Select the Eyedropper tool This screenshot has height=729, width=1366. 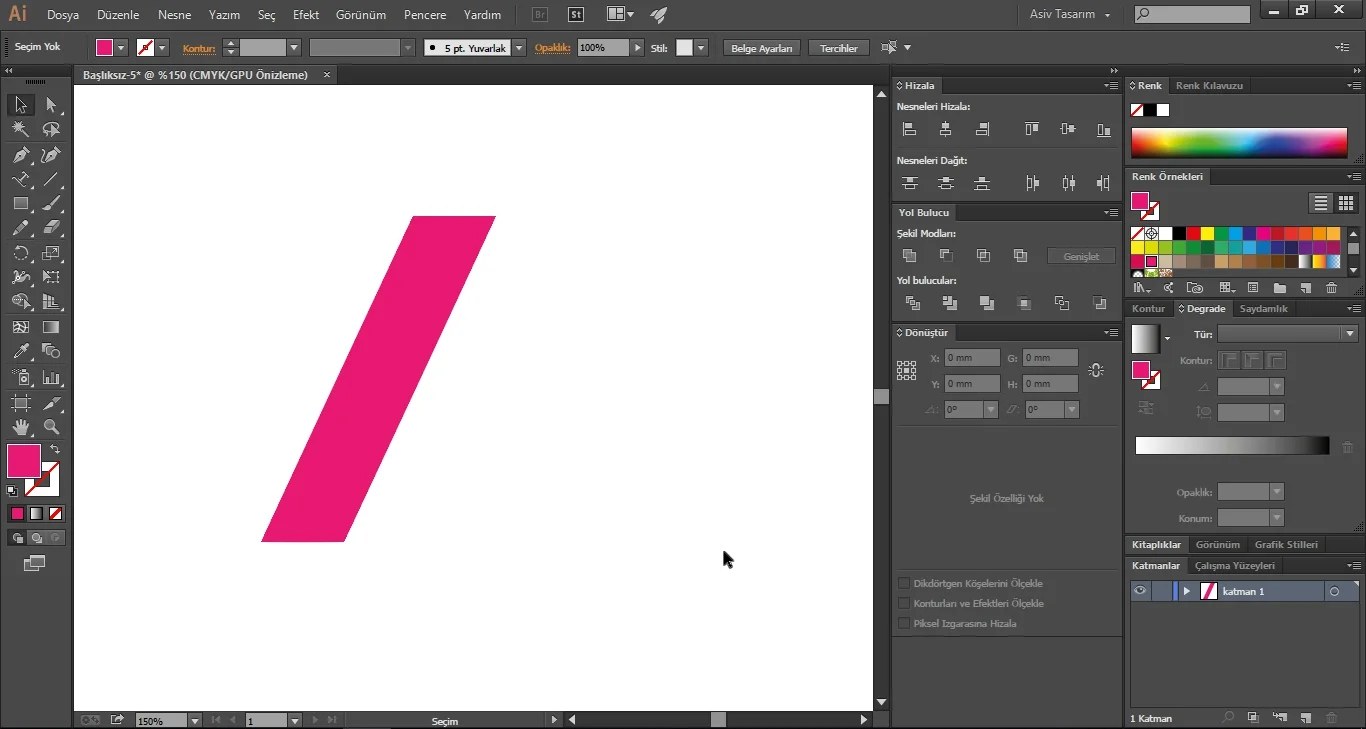click(x=21, y=351)
